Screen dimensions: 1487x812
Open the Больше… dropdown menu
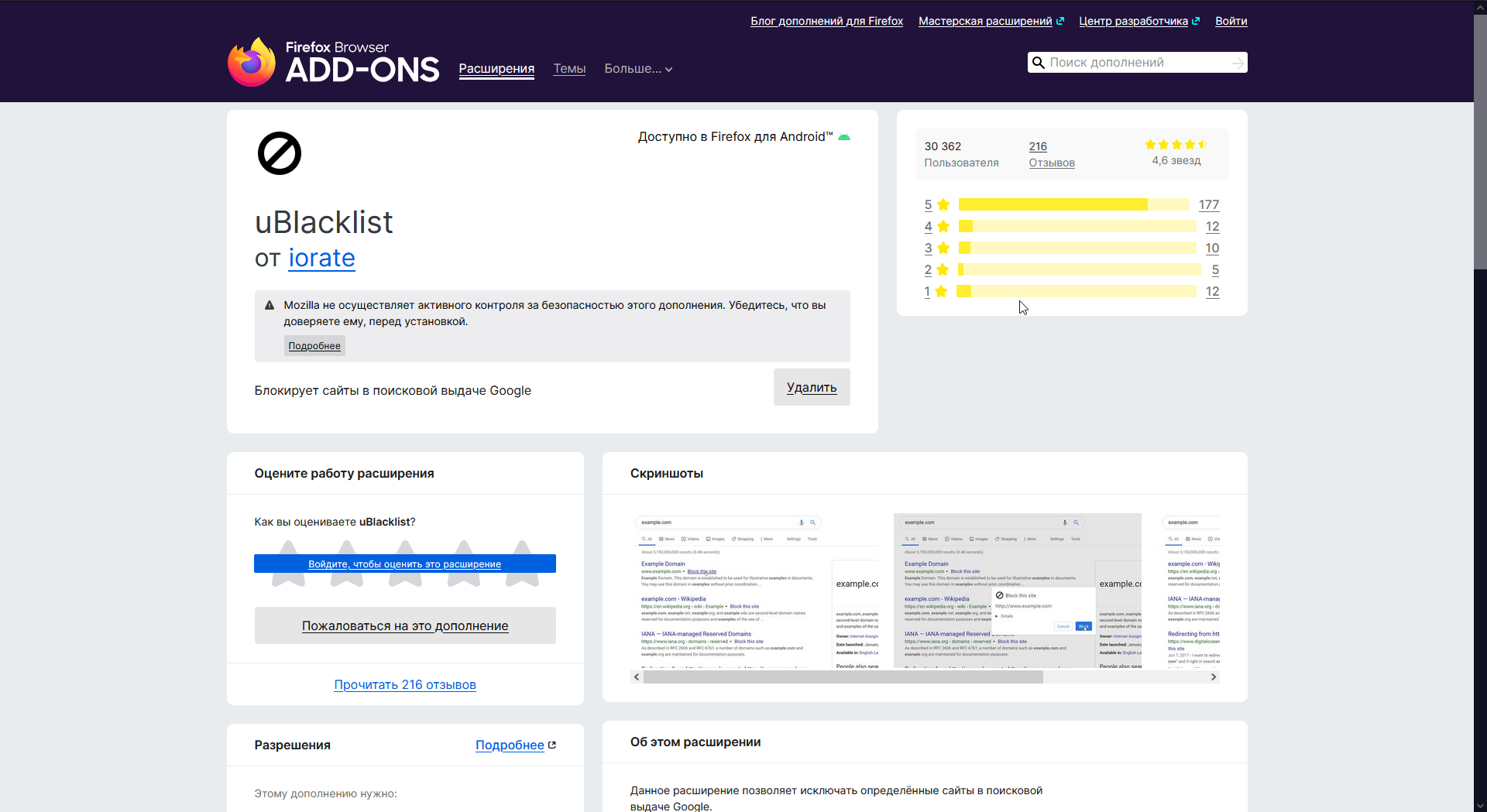coord(638,69)
